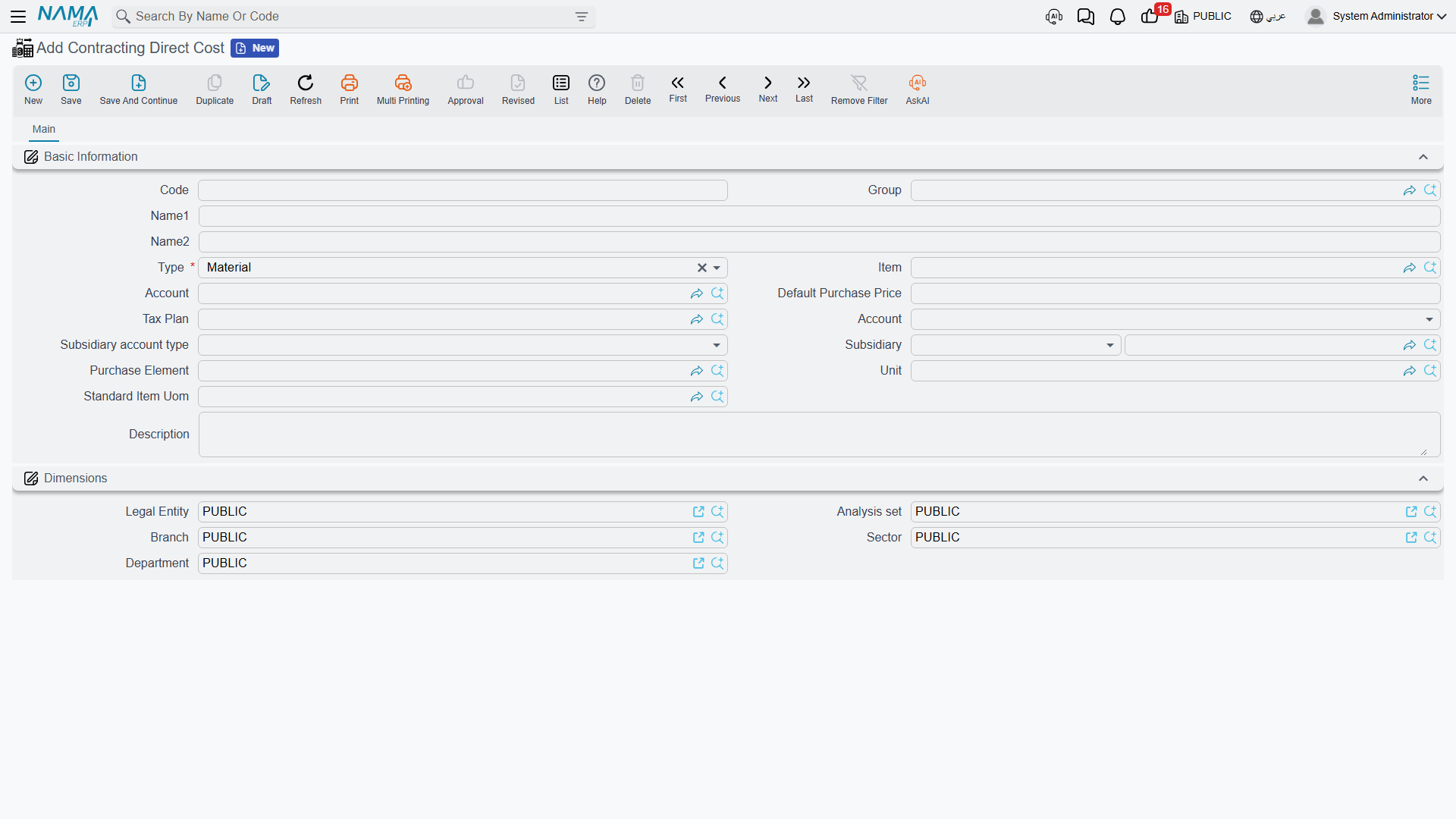
Task: Open Legal Entity record in new window
Action: pos(698,512)
